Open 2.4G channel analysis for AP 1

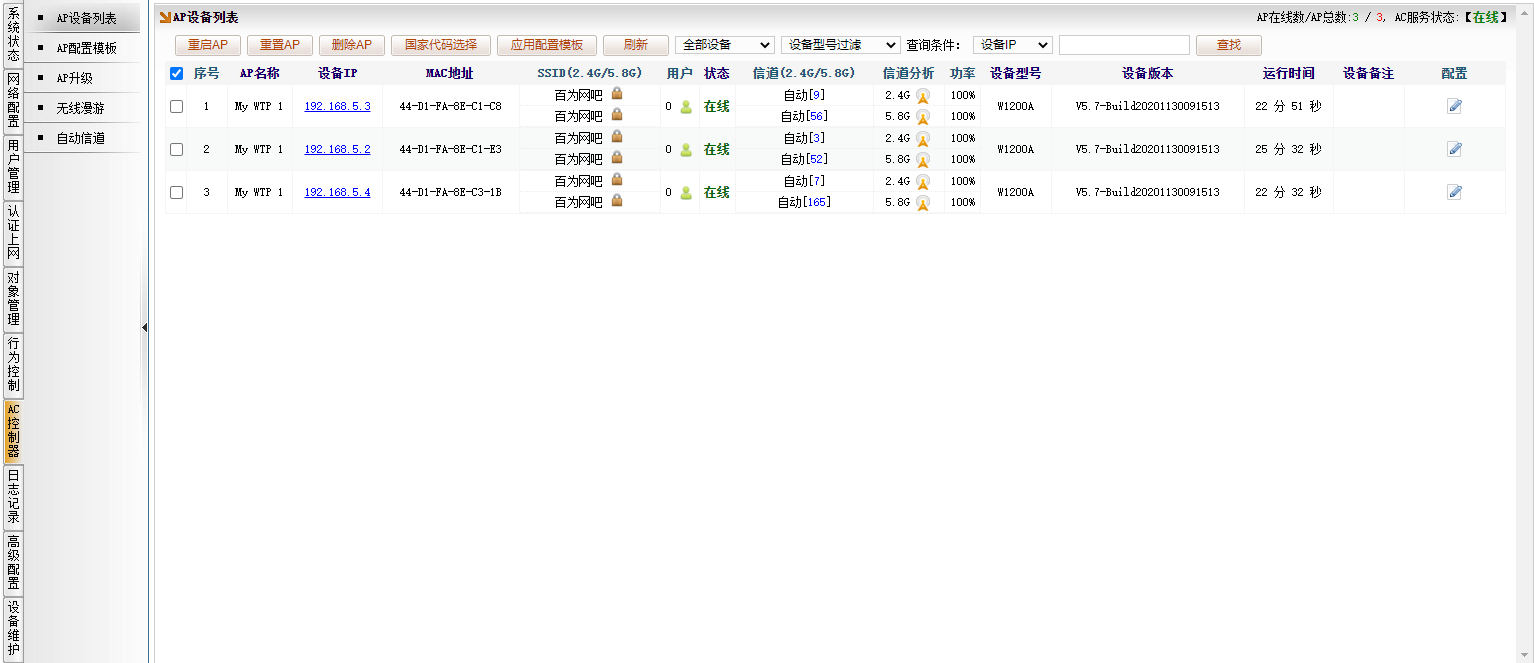[922, 96]
